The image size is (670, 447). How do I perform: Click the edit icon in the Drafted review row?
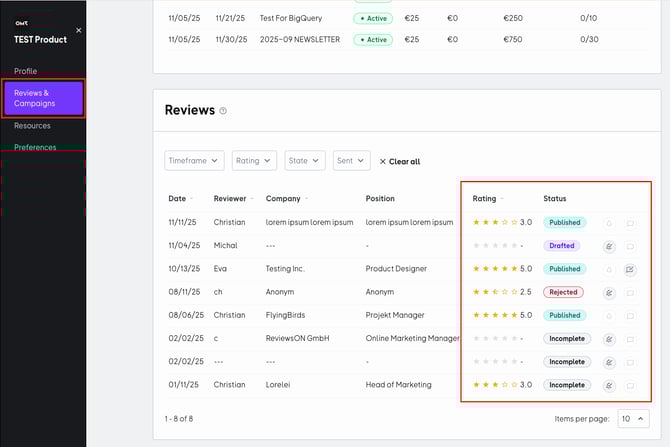[x=609, y=246]
